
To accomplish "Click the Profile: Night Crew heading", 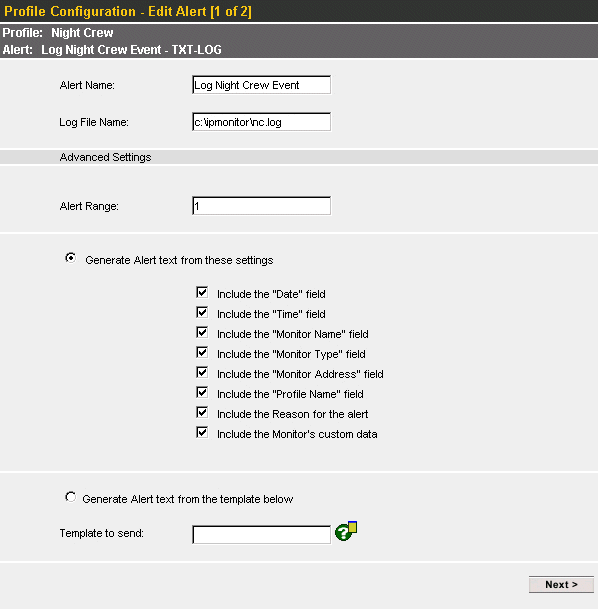I will tap(58, 33).
